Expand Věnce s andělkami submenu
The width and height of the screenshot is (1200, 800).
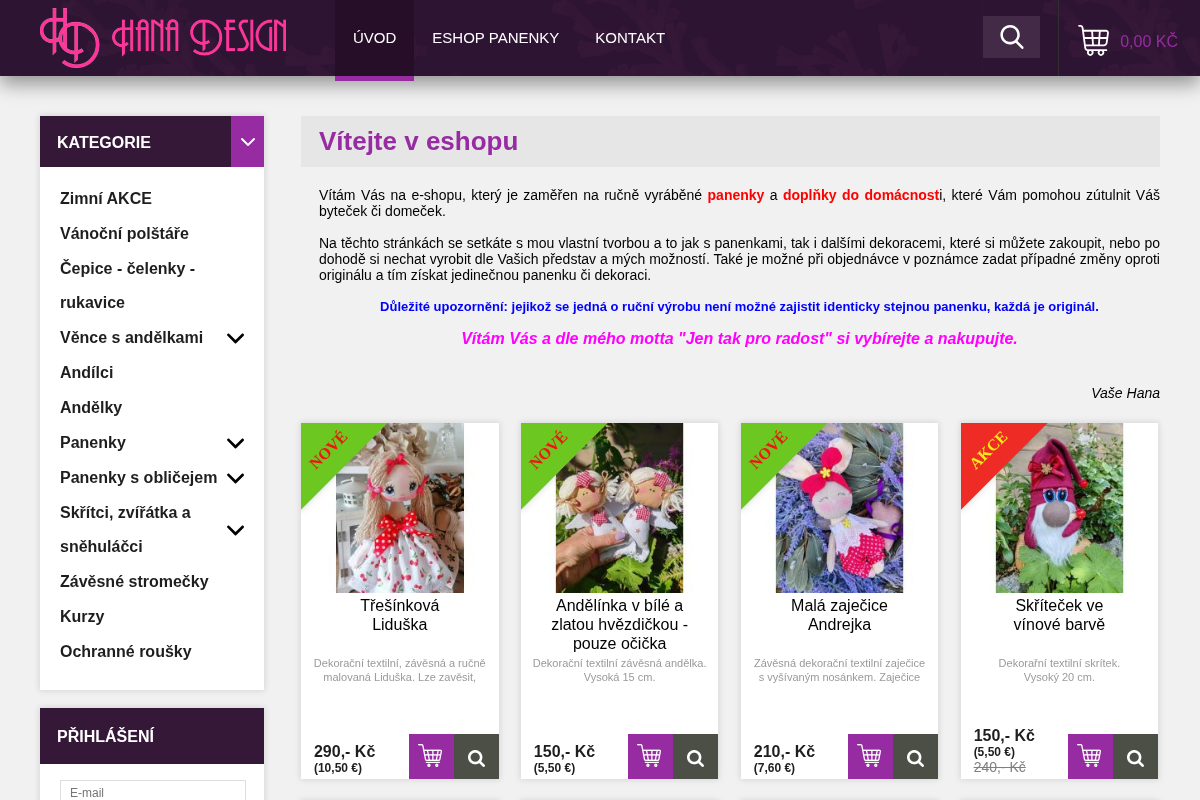235,338
